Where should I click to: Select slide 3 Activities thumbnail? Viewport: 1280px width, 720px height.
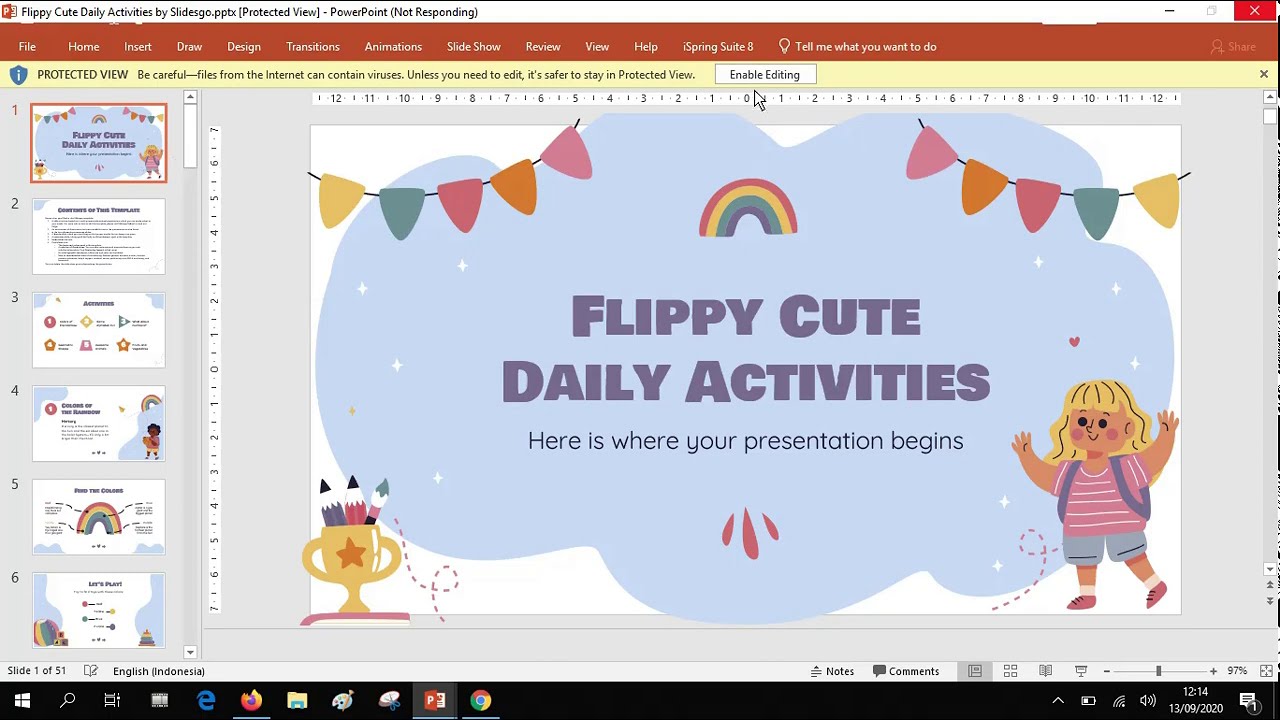(x=99, y=330)
